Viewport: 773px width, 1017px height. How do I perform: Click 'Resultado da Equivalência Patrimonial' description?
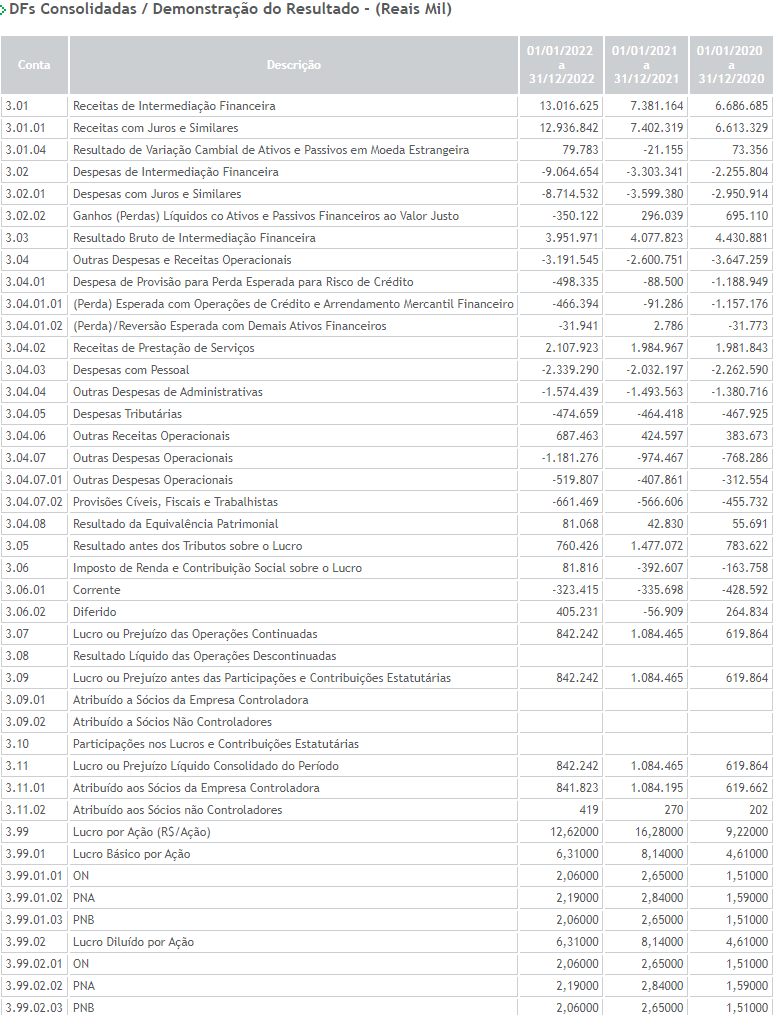pyautogui.click(x=175, y=525)
